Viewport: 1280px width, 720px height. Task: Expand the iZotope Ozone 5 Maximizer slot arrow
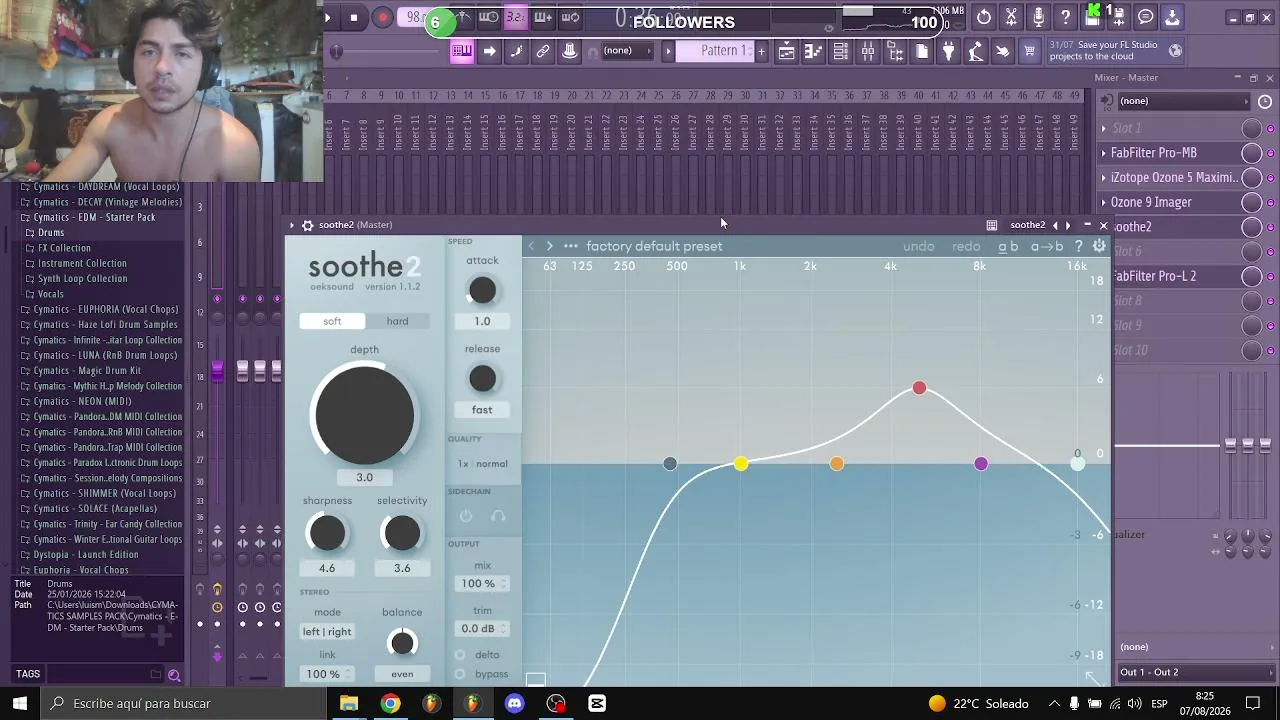pos(1104,178)
